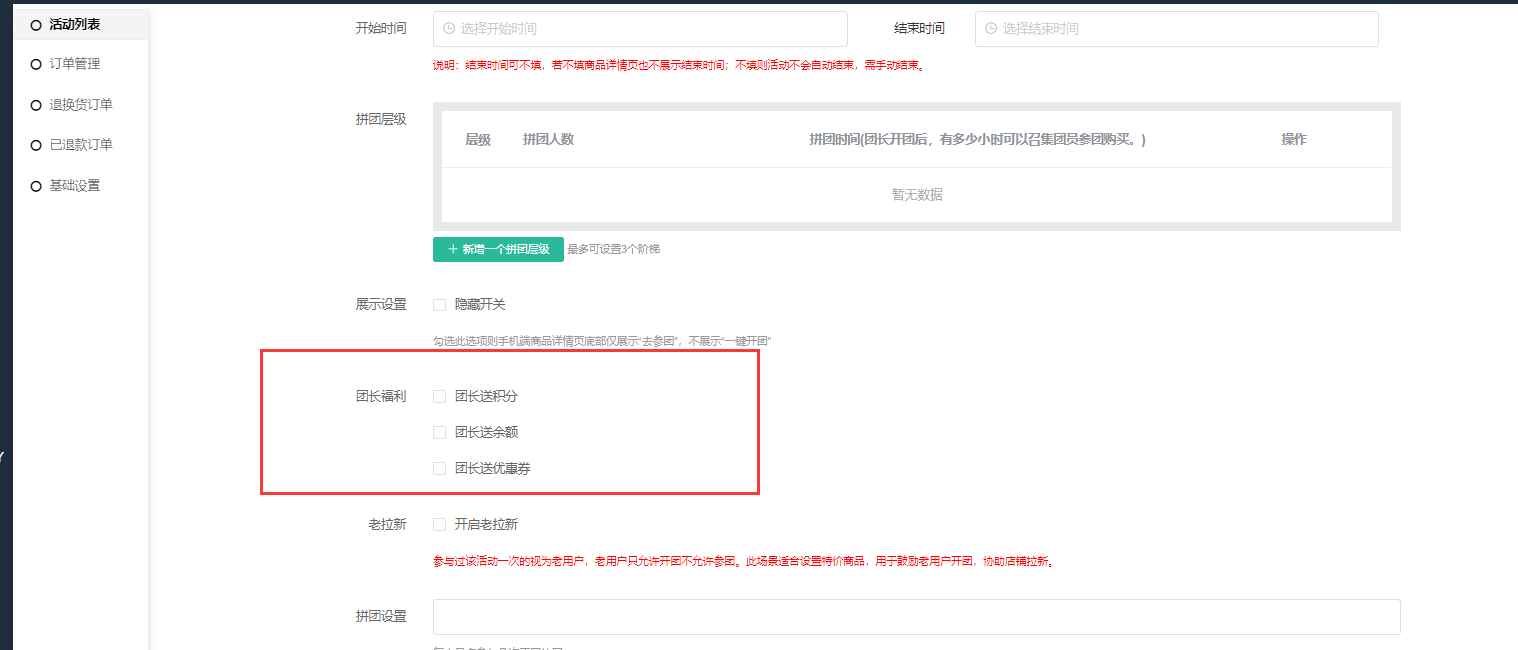Enable 团长送余额 checkbox

click(439, 433)
